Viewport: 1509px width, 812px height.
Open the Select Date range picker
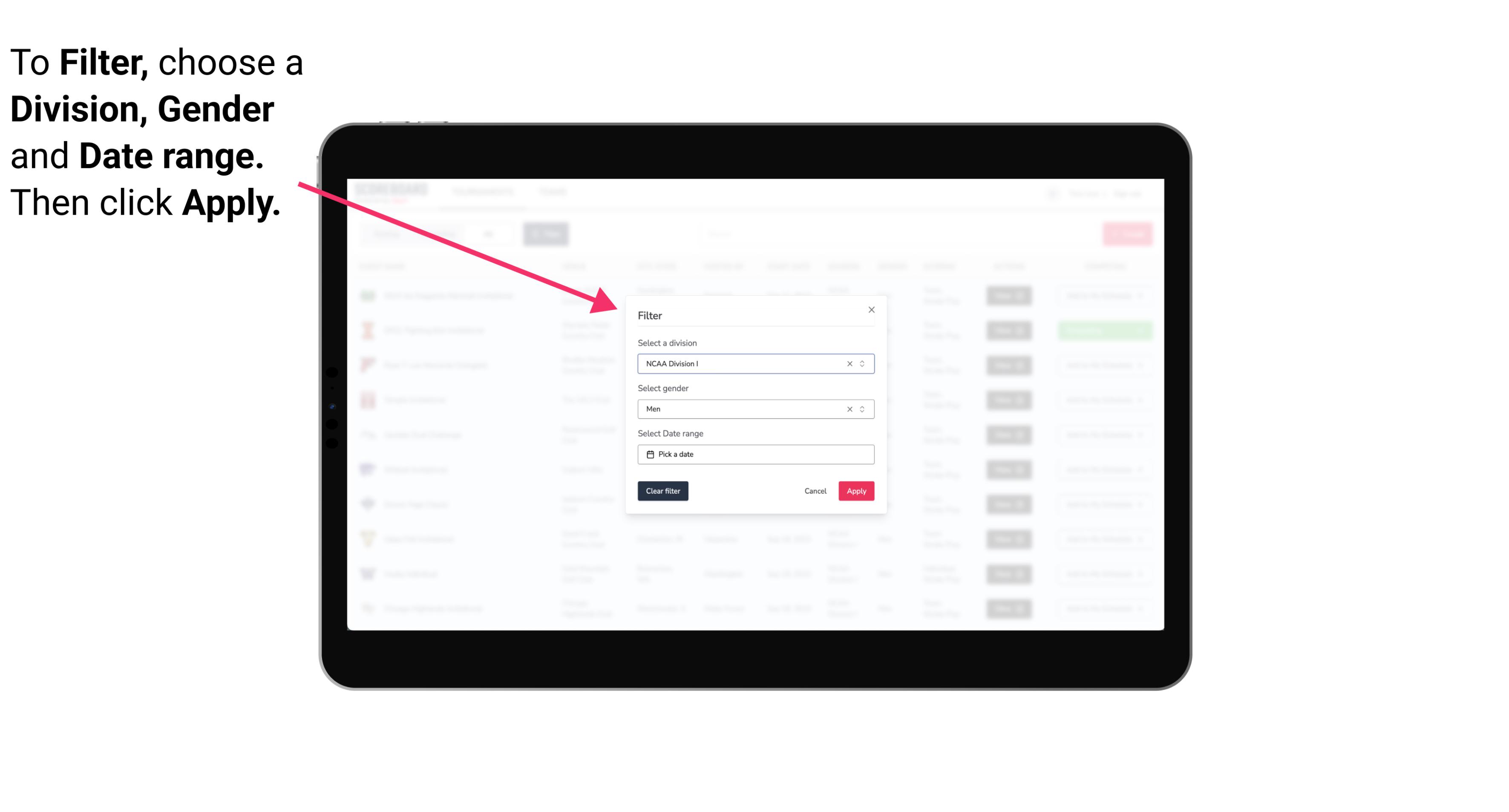pos(755,454)
